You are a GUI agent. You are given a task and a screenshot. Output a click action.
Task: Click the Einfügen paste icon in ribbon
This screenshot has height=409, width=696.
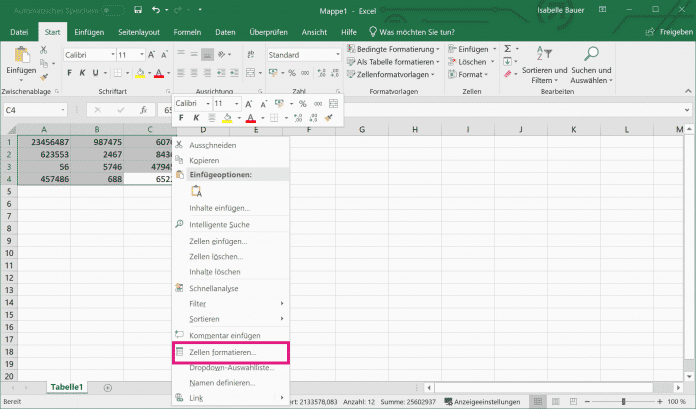20,56
